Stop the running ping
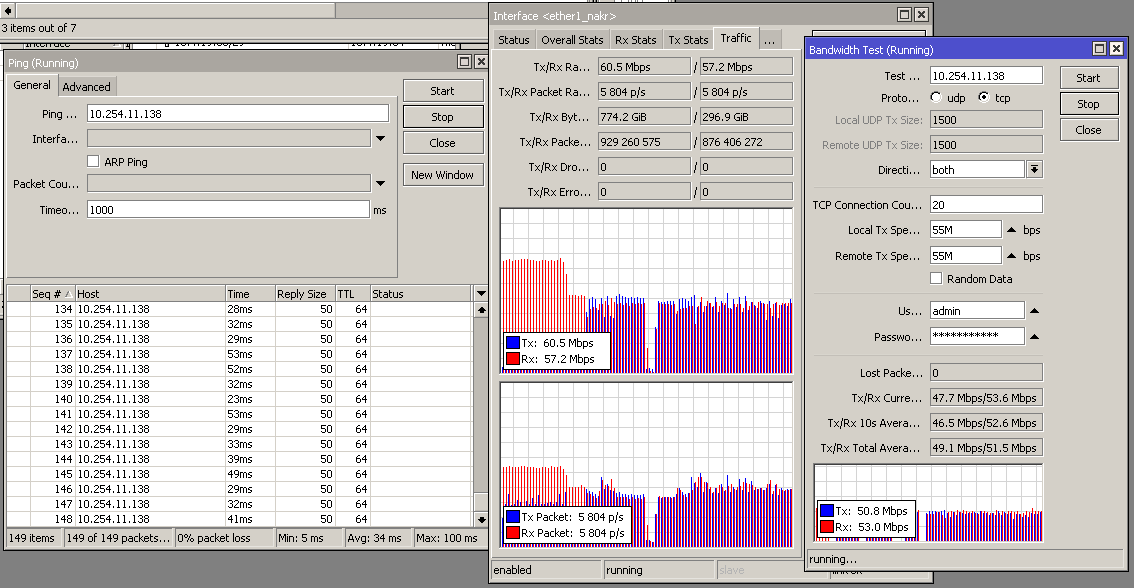Image resolution: width=1134 pixels, height=588 pixels. pyautogui.click(x=442, y=117)
